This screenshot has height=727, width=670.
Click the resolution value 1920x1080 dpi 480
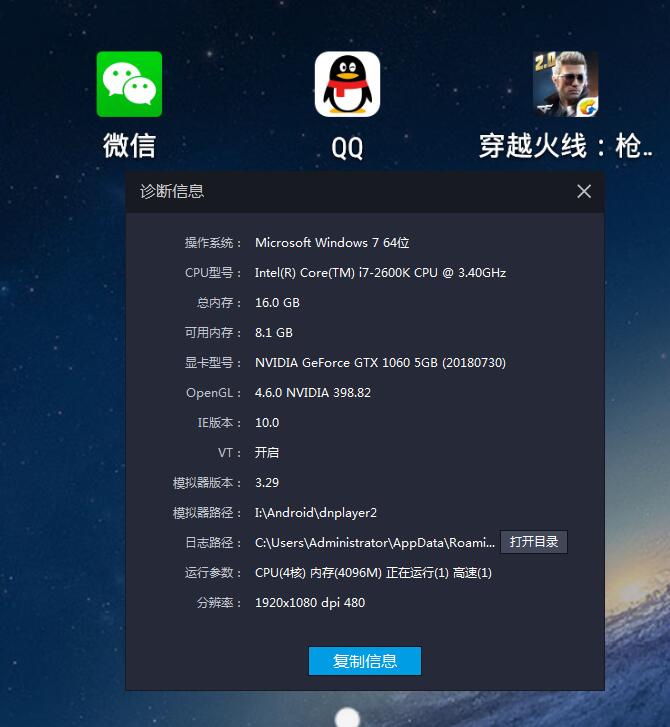(x=310, y=603)
